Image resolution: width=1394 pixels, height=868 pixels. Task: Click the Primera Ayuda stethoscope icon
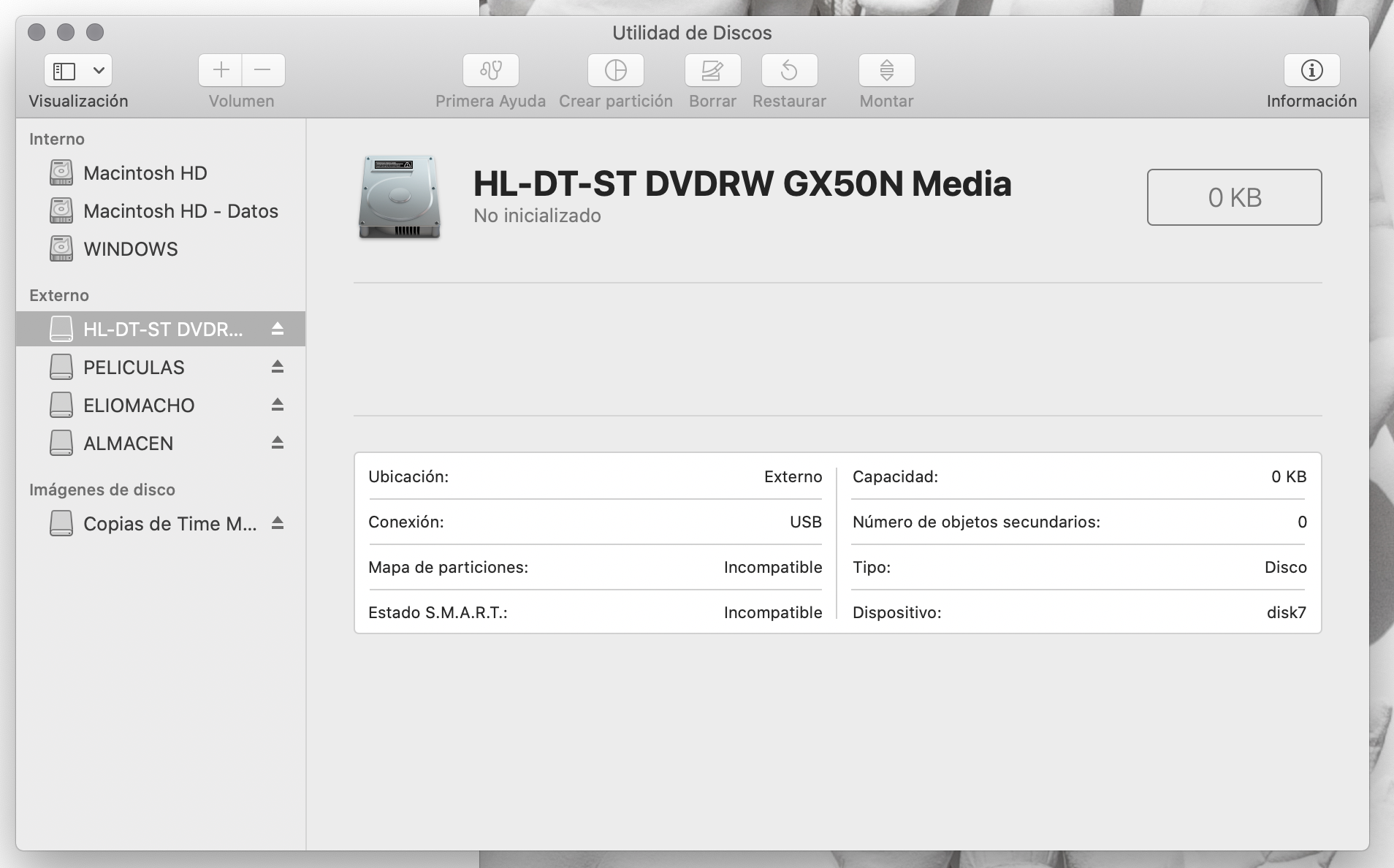(490, 70)
